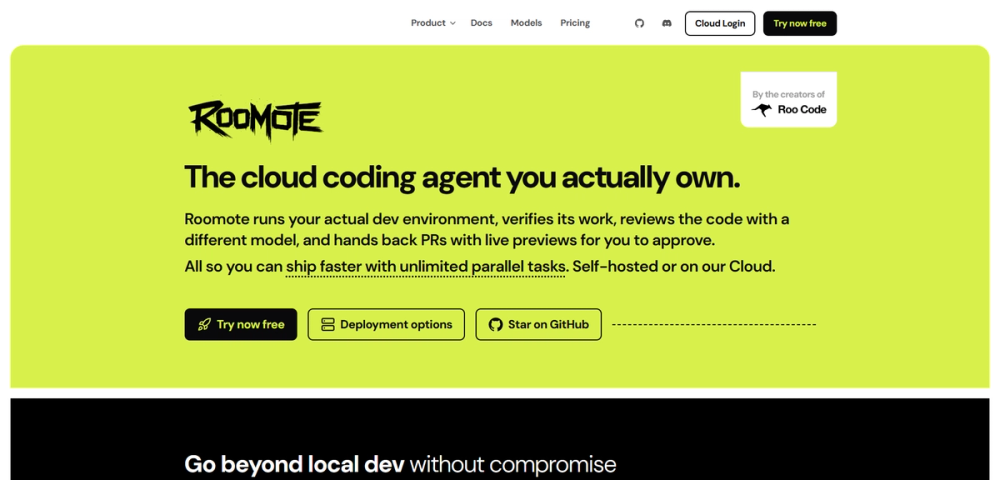
Task: Open the Pricing nav item
Action: coord(575,23)
